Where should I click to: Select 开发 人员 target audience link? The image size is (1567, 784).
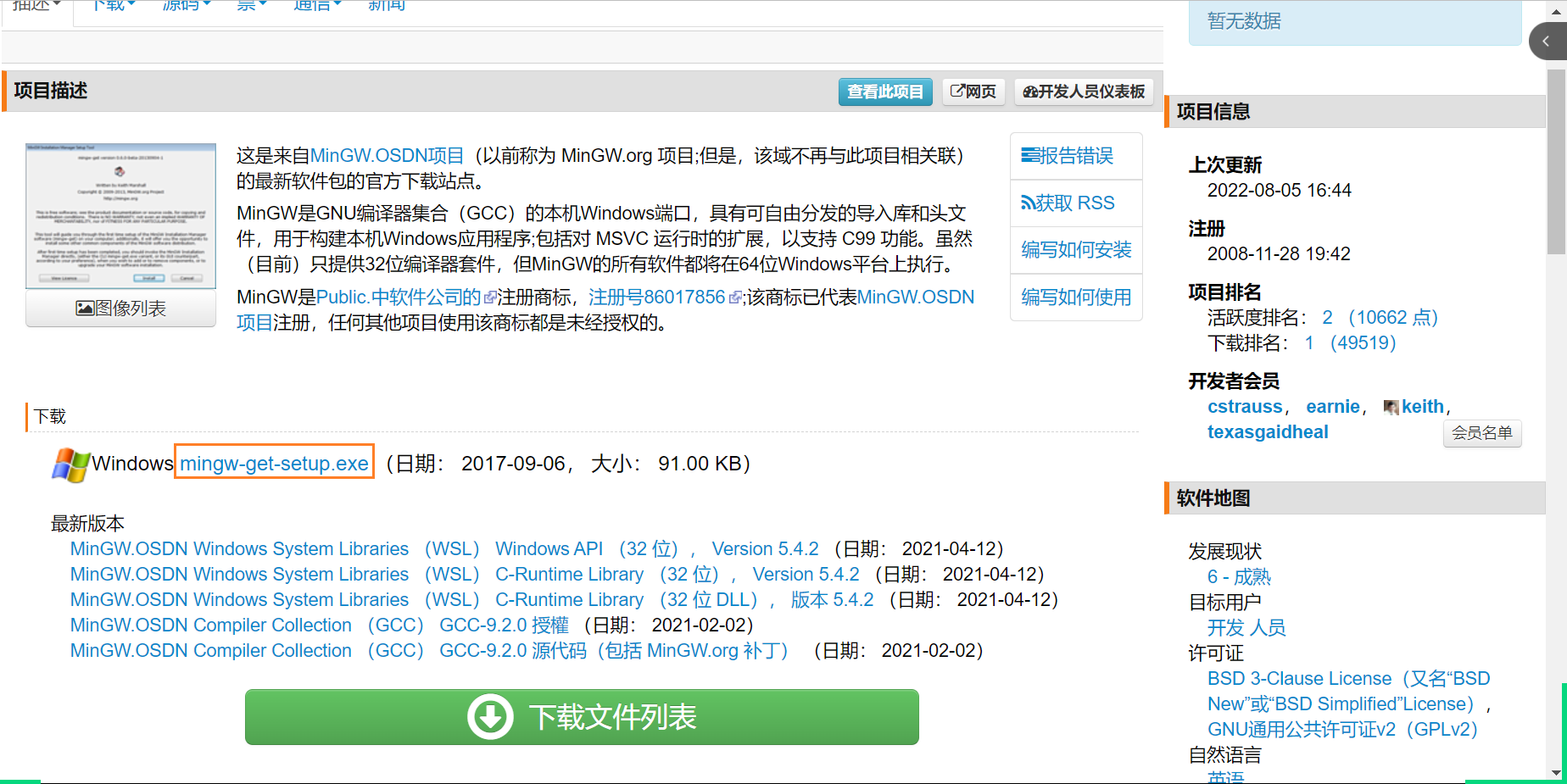point(1246,628)
